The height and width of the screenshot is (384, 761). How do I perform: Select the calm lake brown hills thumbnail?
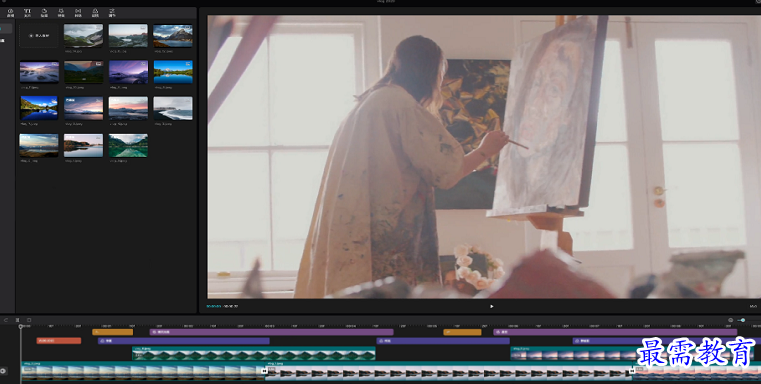(83, 145)
